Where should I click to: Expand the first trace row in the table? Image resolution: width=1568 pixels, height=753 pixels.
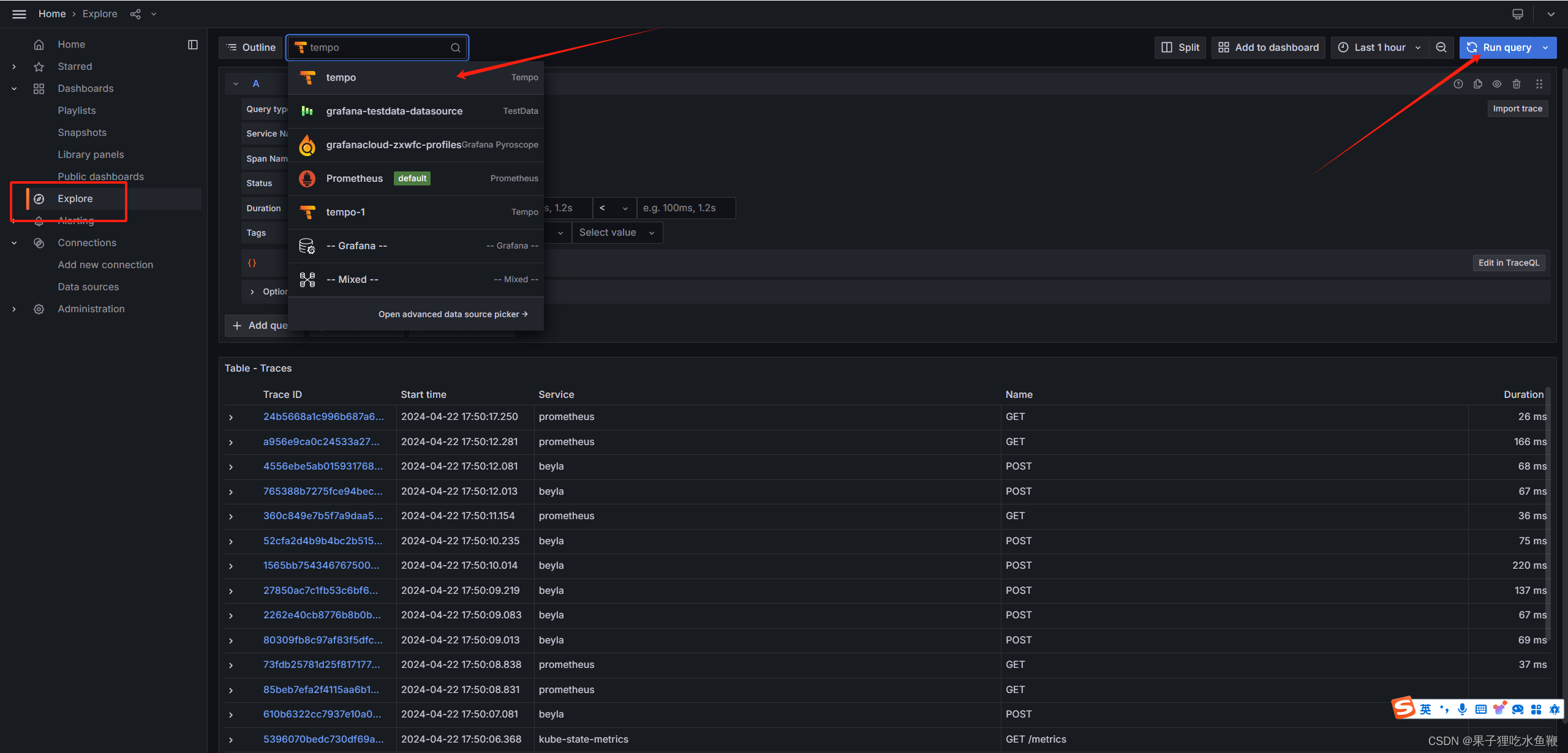tap(231, 418)
